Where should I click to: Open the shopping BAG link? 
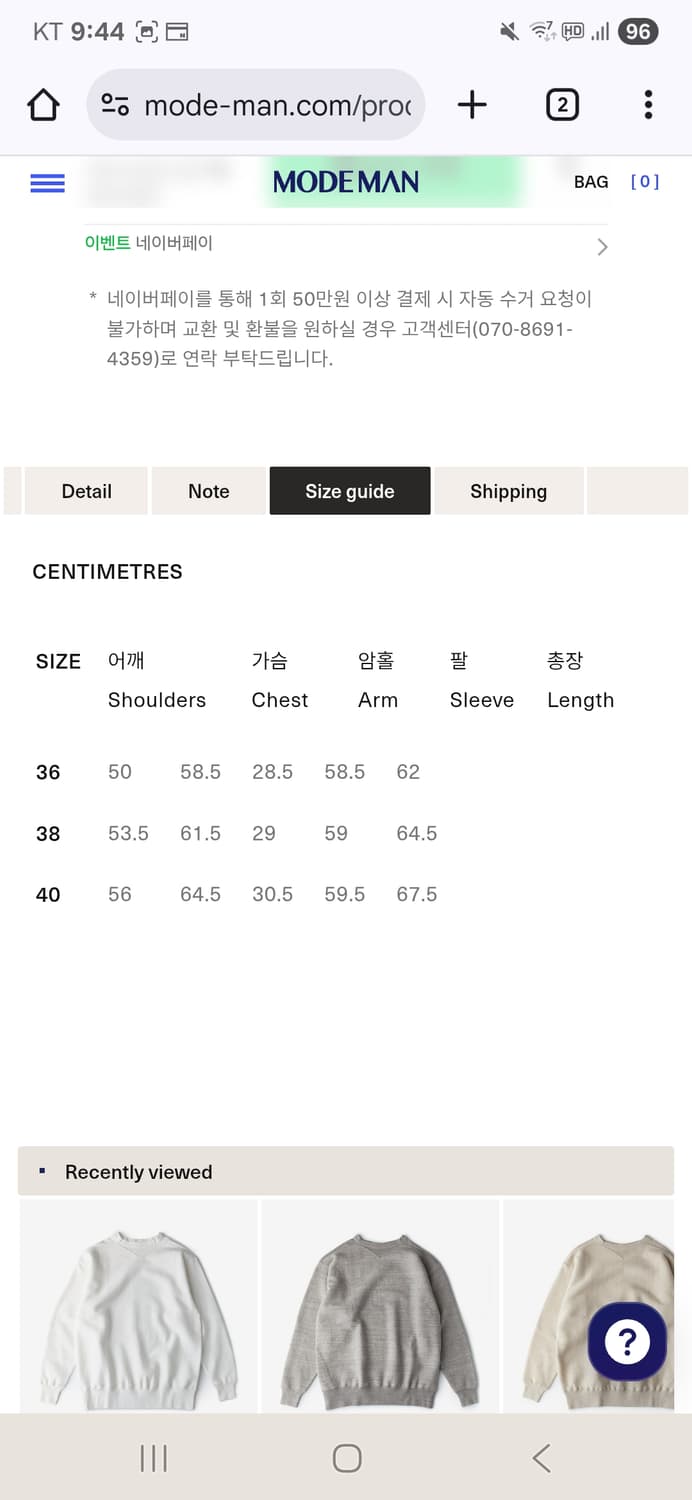click(591, 182)
